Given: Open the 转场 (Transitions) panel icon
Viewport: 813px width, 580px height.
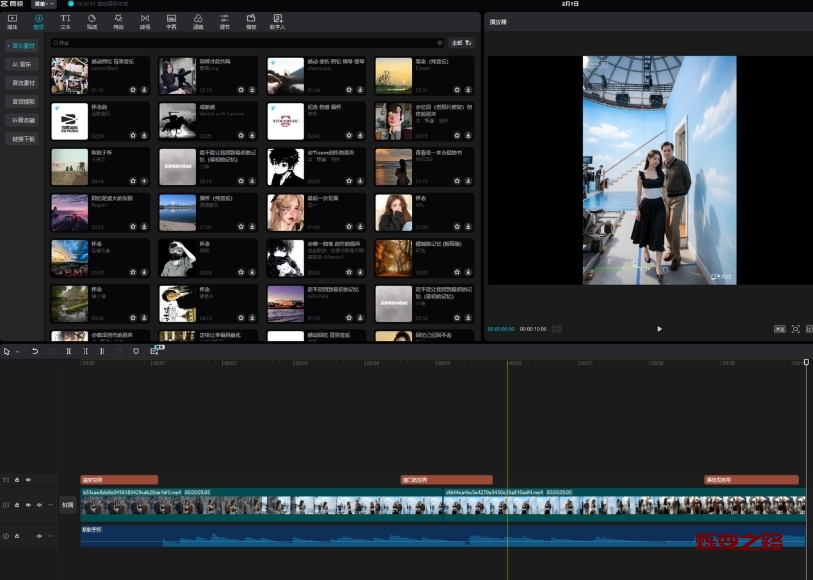Looking at the screenshot, I should pos(145,21).
